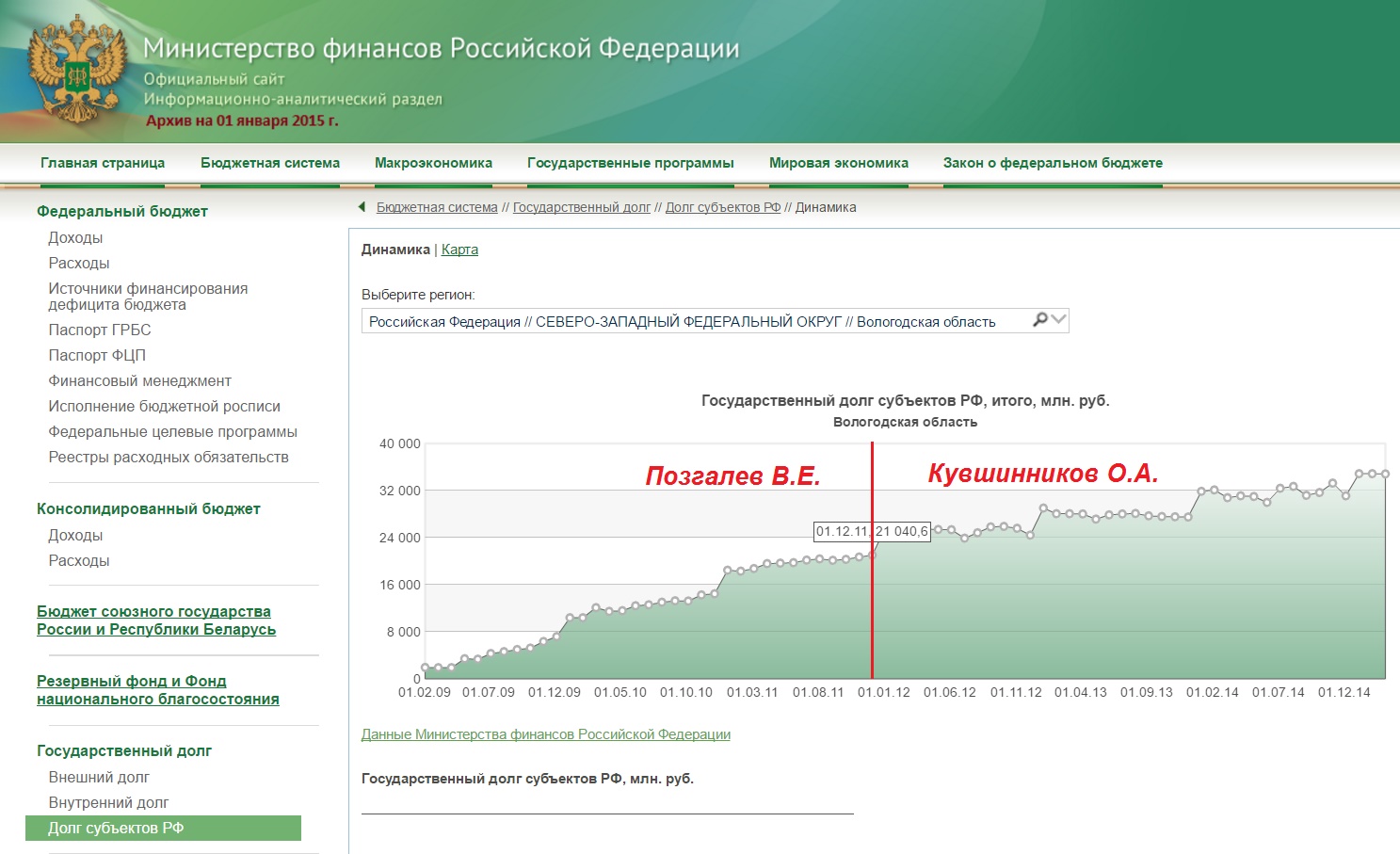Open the Главная страница menu item
This screenshot has width=1400, height=854.
(103, 163)
